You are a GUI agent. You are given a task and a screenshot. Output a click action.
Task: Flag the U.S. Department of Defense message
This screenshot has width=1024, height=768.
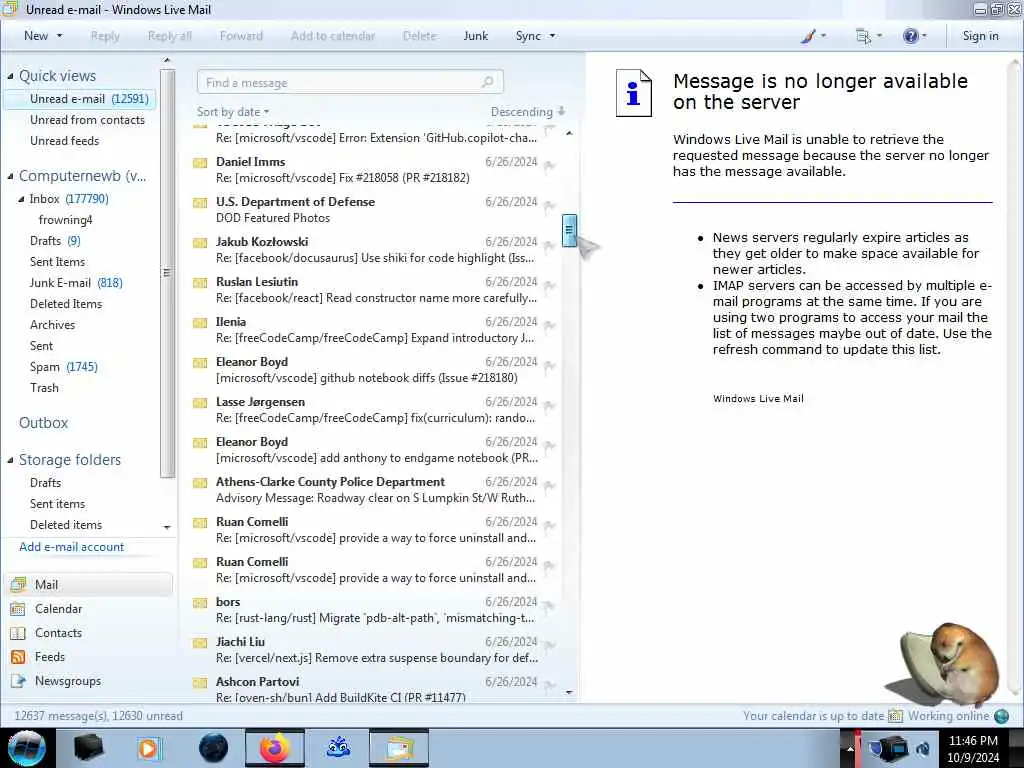coord(549,206)
